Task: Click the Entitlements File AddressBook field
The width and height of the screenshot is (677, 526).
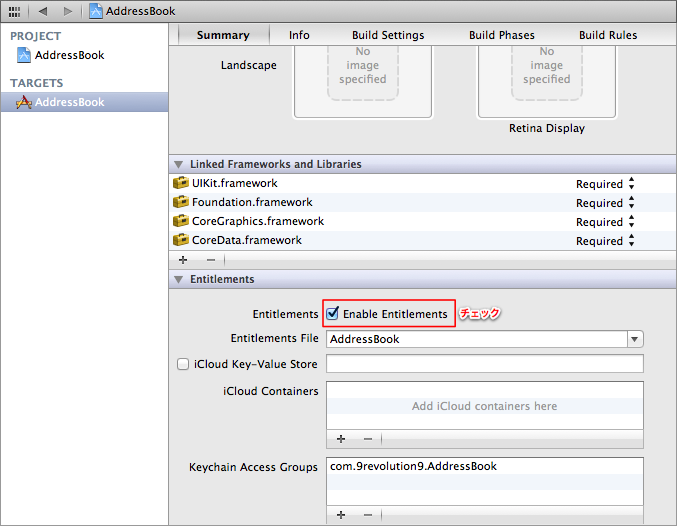Action: point(477,339)
